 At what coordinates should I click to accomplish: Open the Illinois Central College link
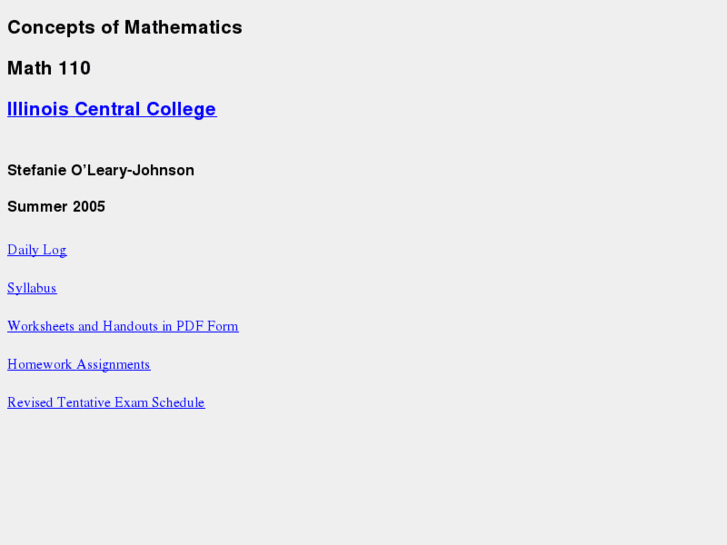click(x=111, y=109)
